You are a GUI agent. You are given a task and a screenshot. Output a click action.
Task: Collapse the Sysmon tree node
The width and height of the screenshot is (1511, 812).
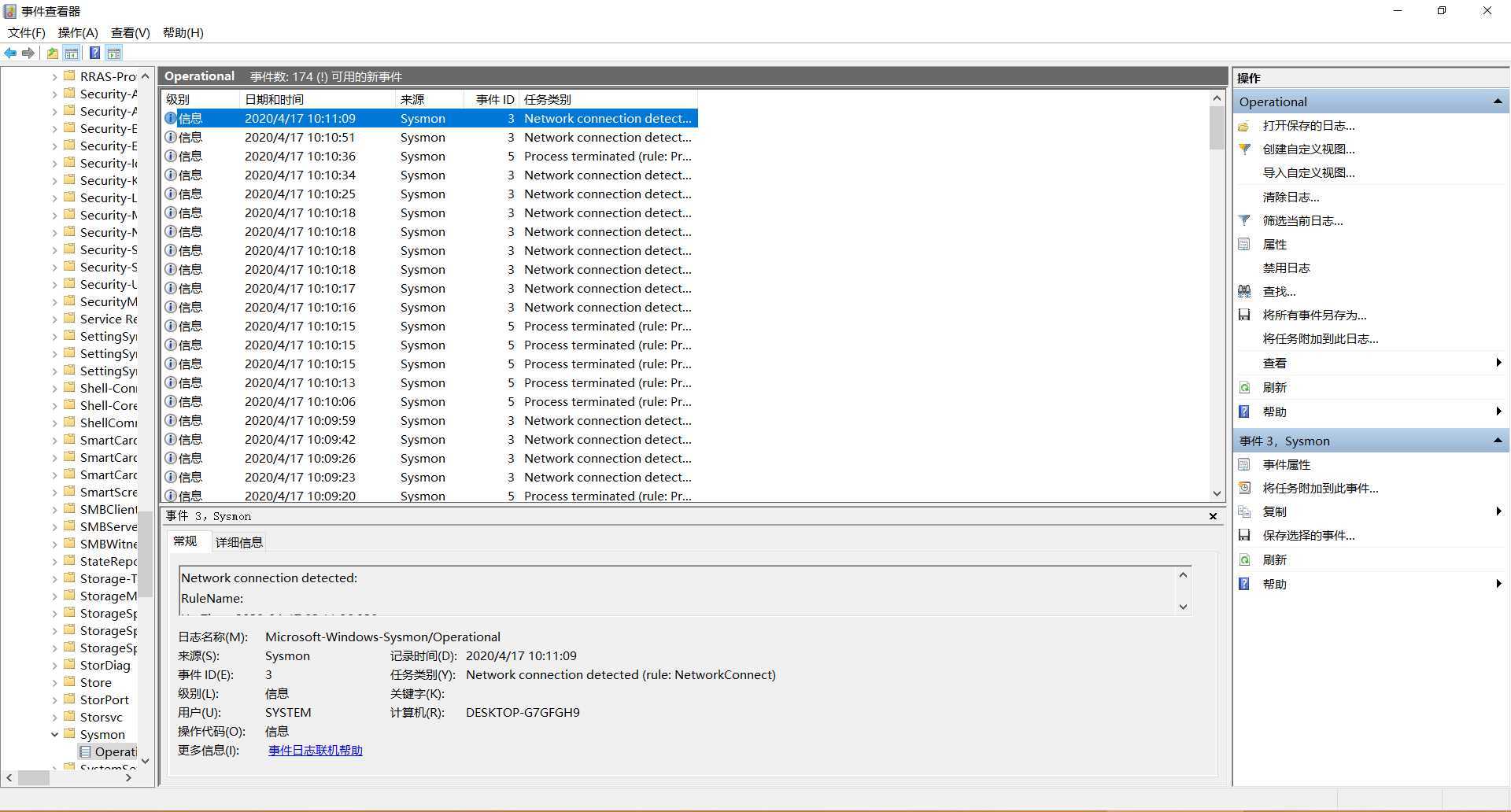point(54,734)
